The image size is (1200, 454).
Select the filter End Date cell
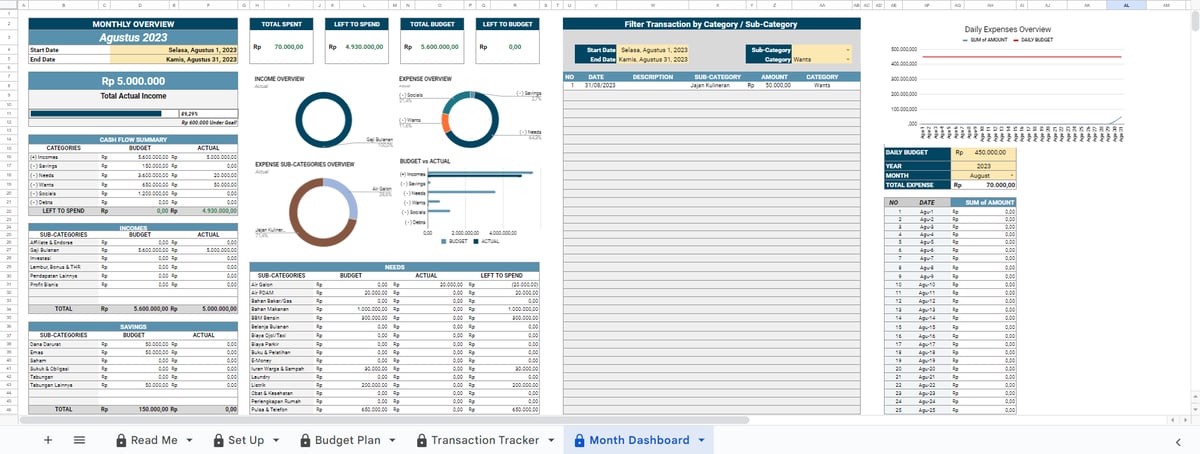click(654, 59)
